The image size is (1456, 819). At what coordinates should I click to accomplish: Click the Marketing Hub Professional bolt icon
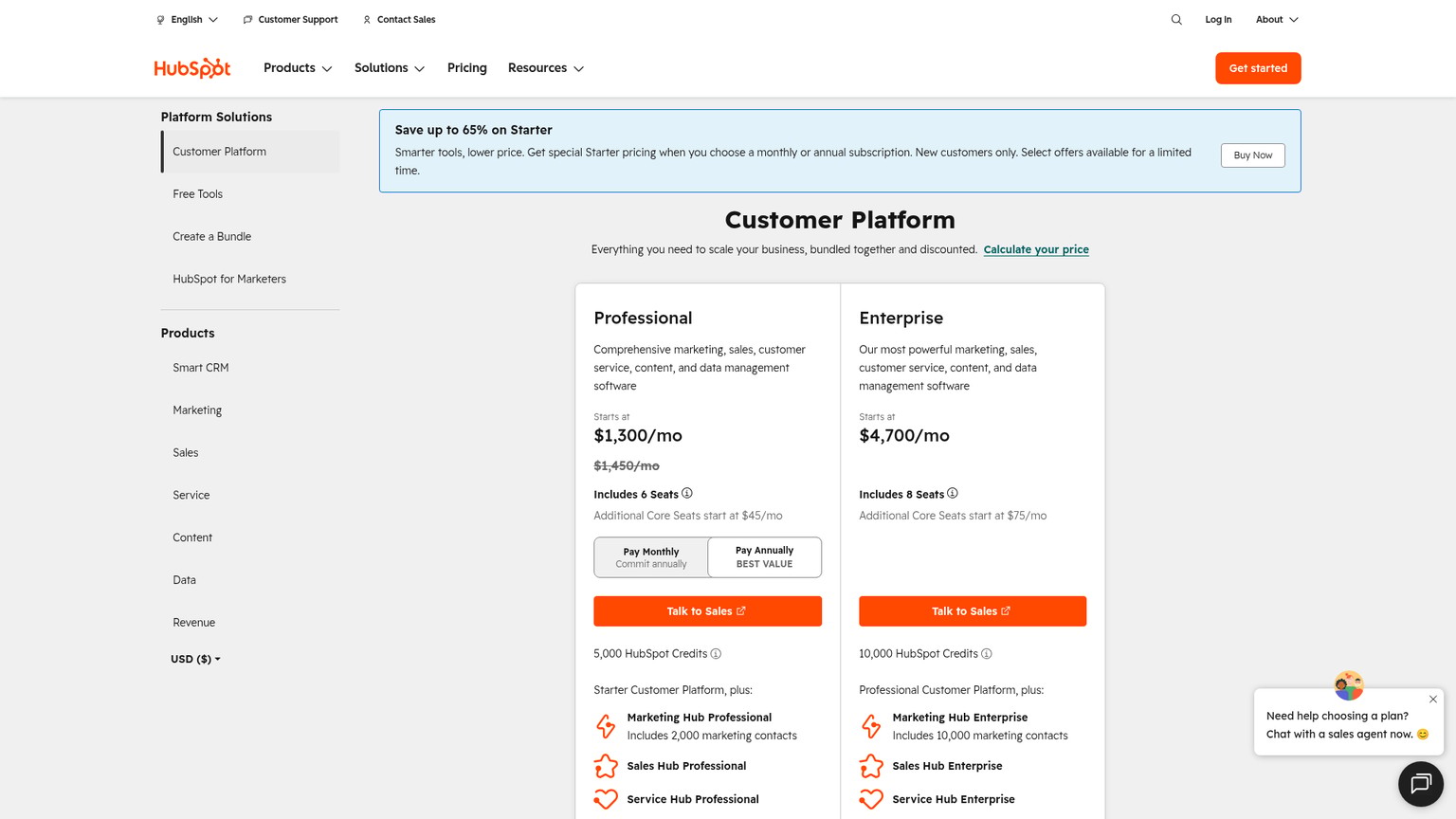tap(606, 726)
